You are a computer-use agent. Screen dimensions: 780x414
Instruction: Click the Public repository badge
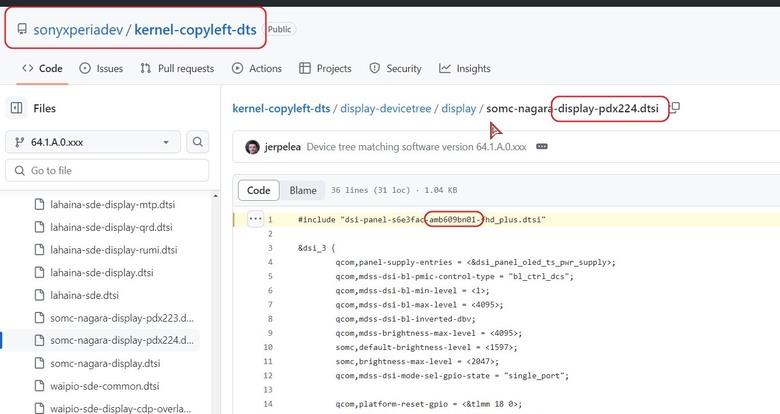279,29
